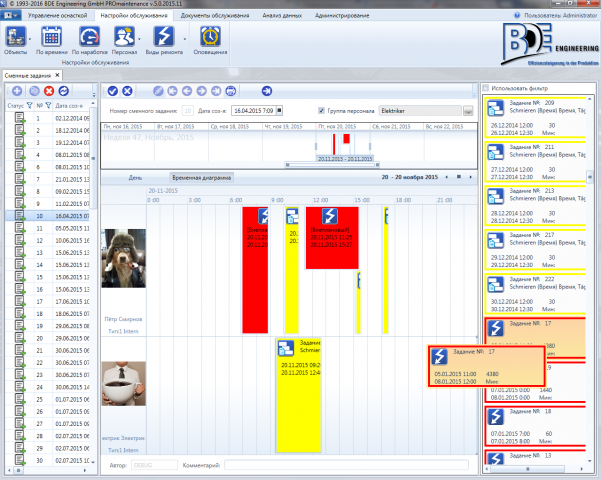Select the Электрик coffee cup photo

[x=123, y=383]
